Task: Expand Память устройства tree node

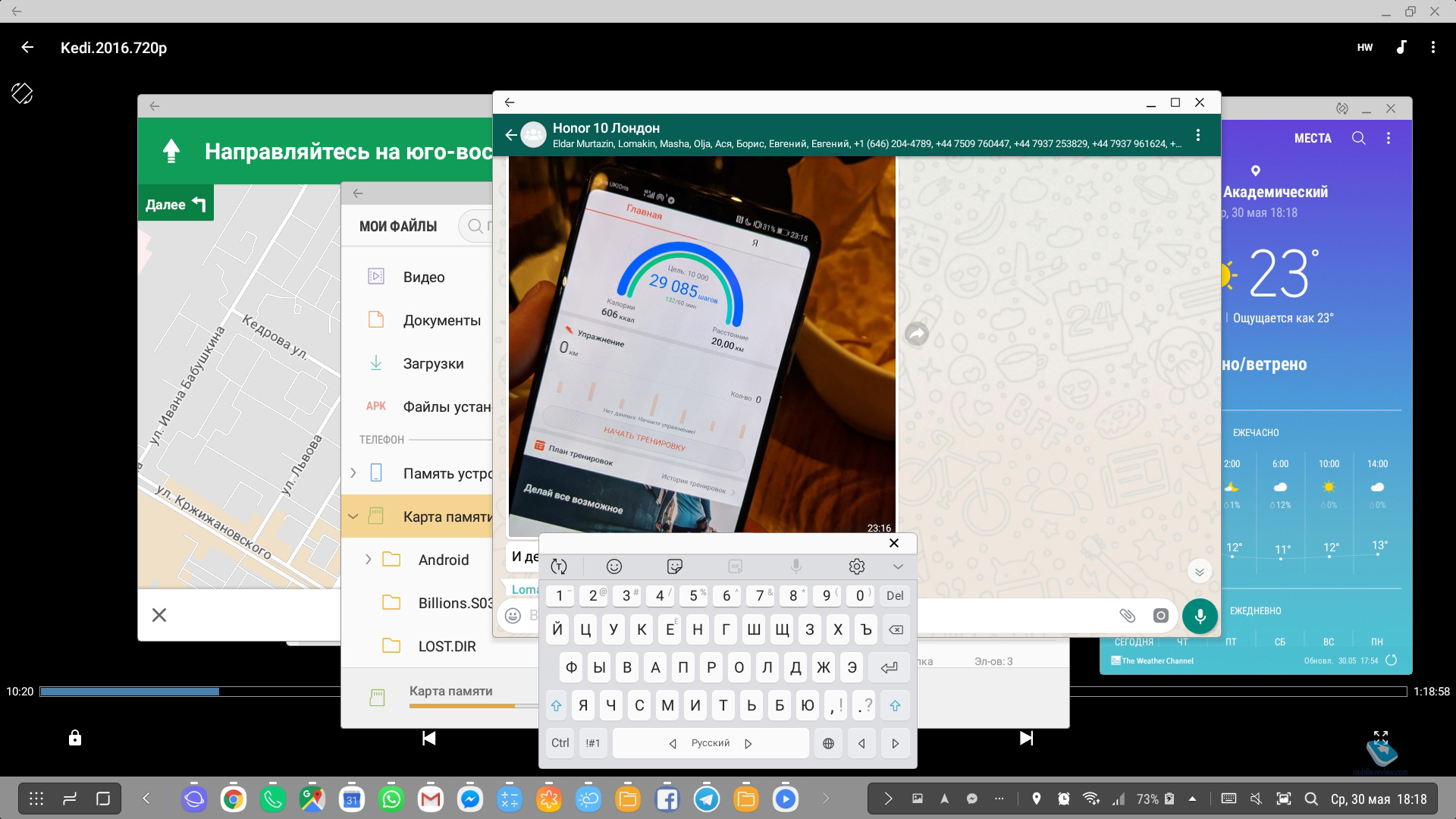Action: (353, 473)
